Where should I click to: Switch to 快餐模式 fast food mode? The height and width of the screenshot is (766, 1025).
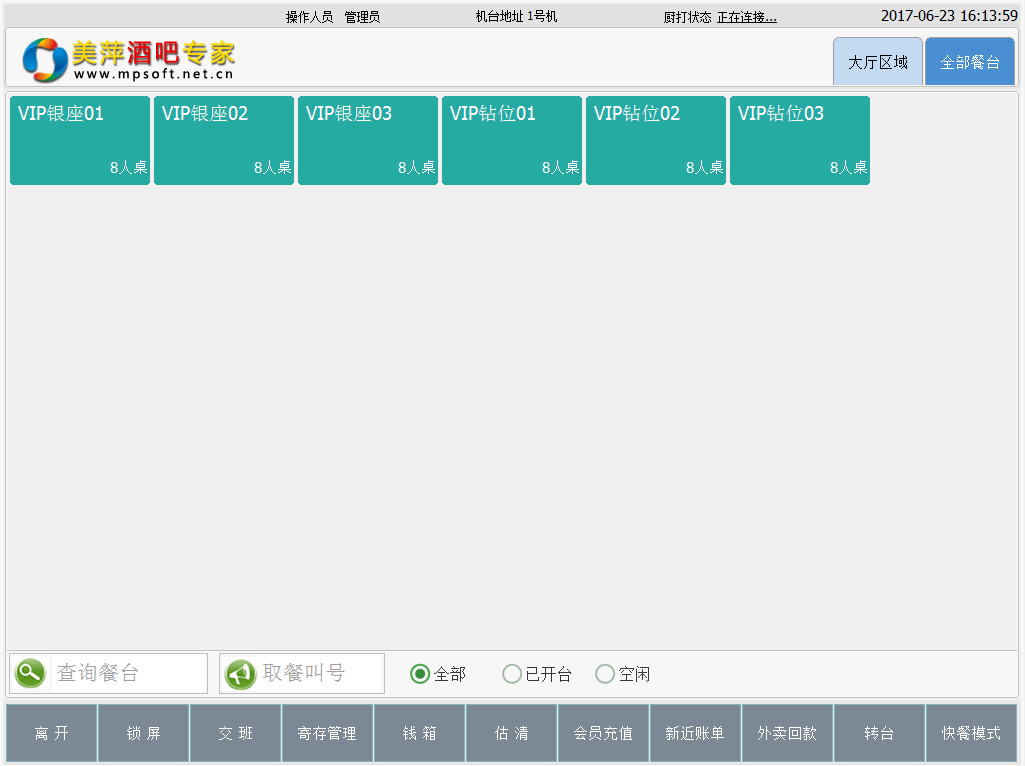[970, 733]
